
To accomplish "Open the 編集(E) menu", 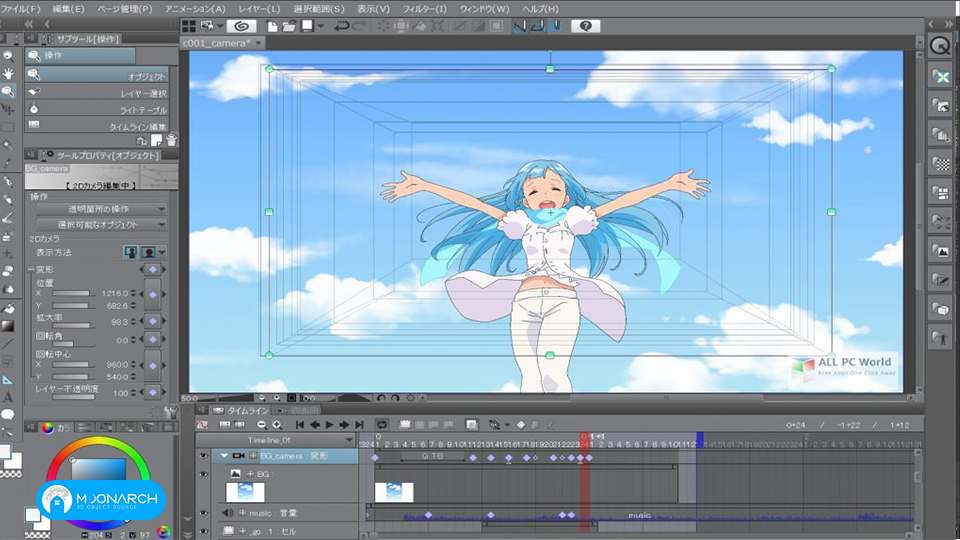I will pos(69,9).
